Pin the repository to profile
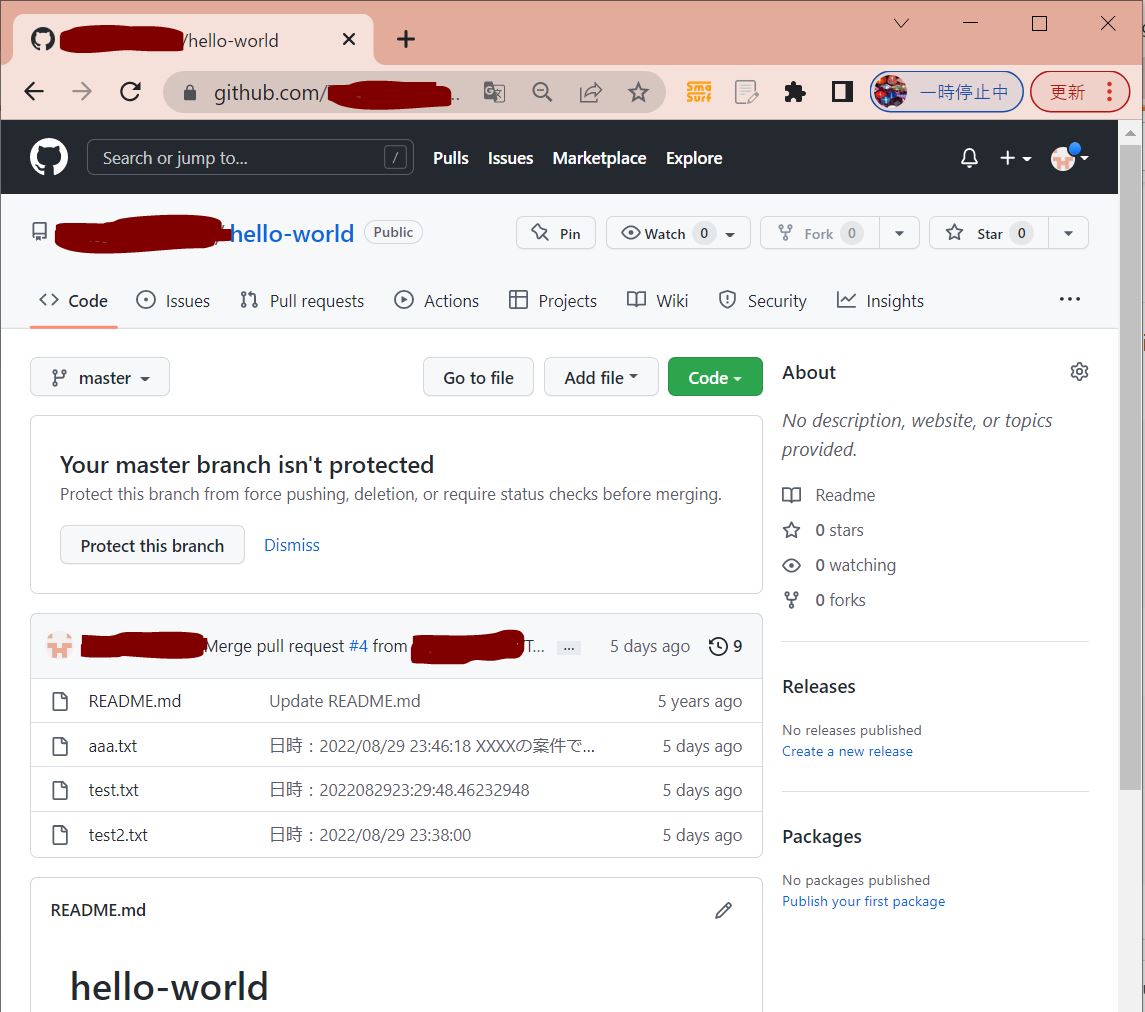 point(556,233)
